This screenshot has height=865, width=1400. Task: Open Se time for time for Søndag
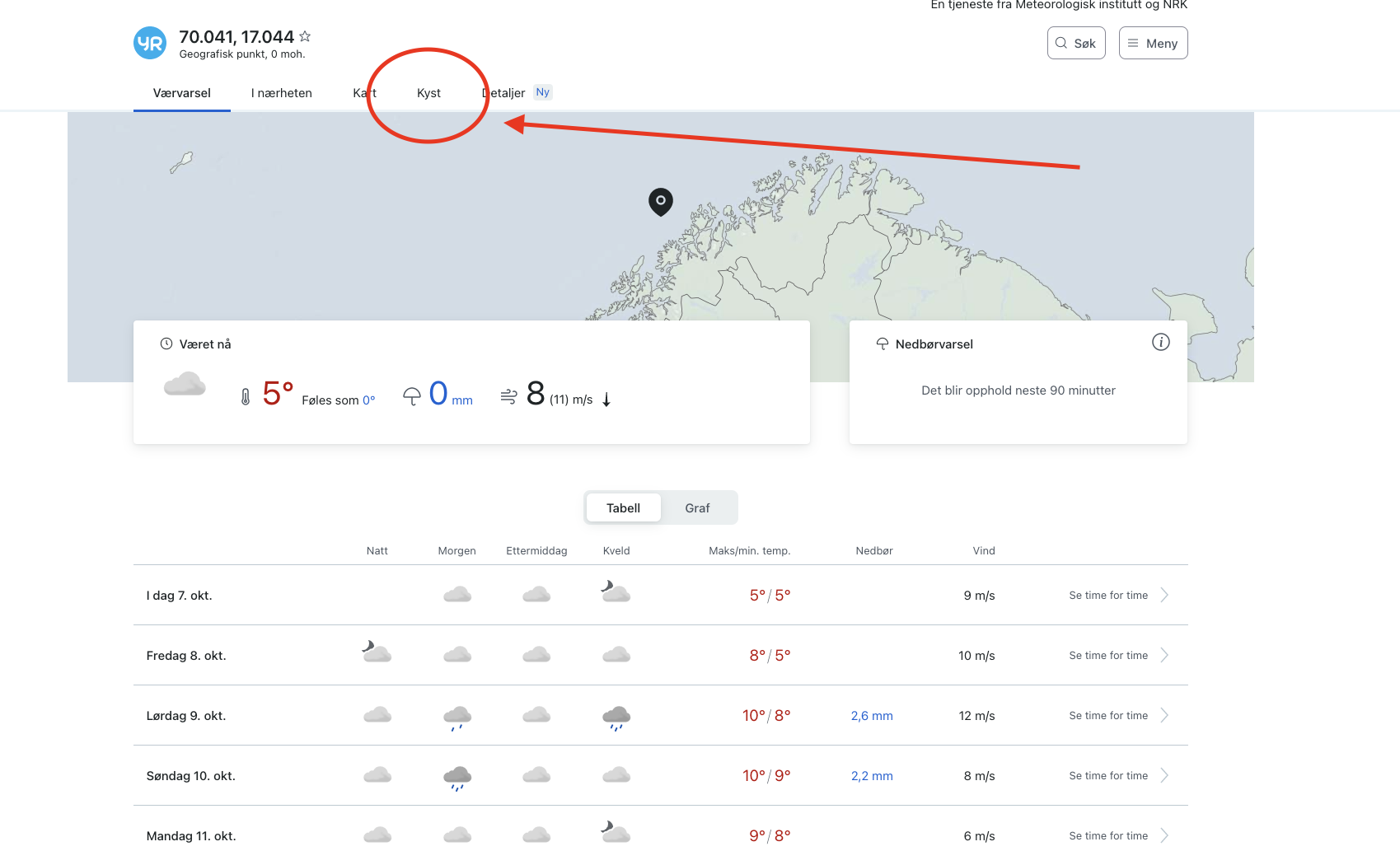tap(1118, 776)
